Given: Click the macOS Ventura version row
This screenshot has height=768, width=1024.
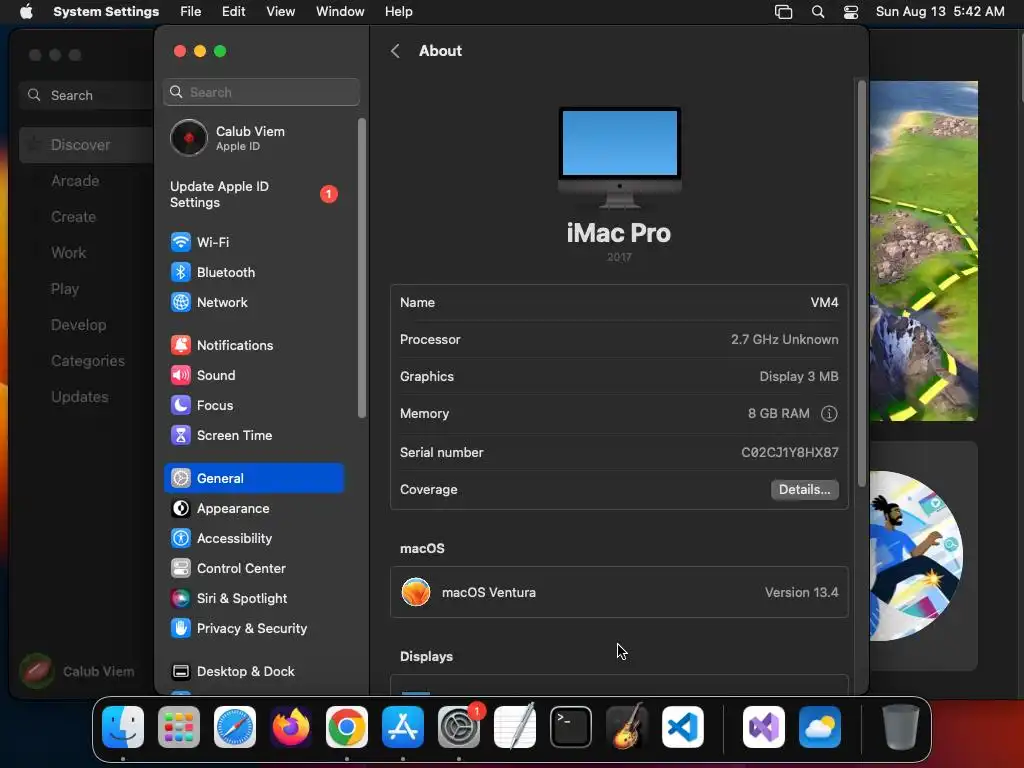Looking at the screenshot, I should (619, 592).
